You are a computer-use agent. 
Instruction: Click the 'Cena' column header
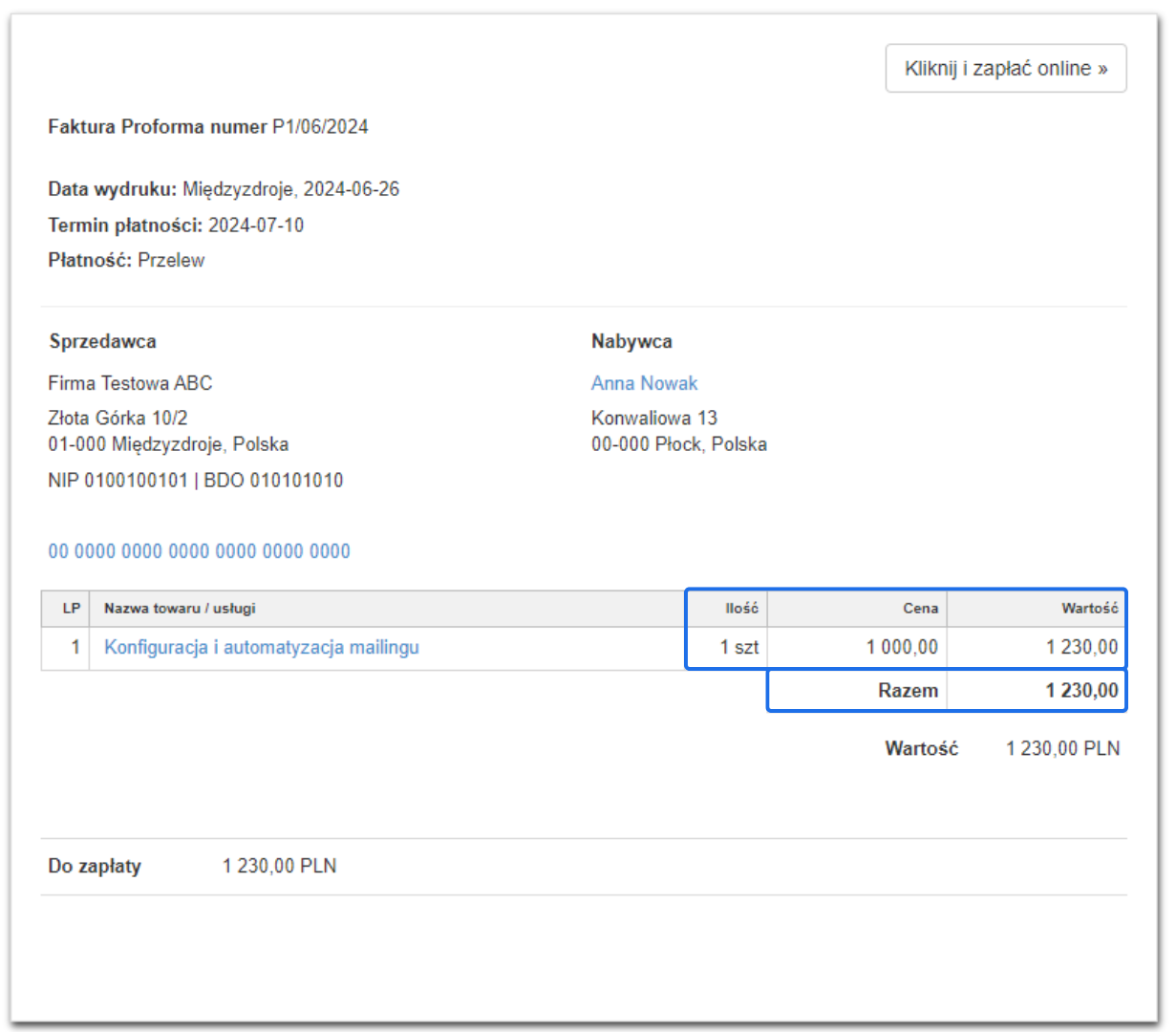click(920, 608)
